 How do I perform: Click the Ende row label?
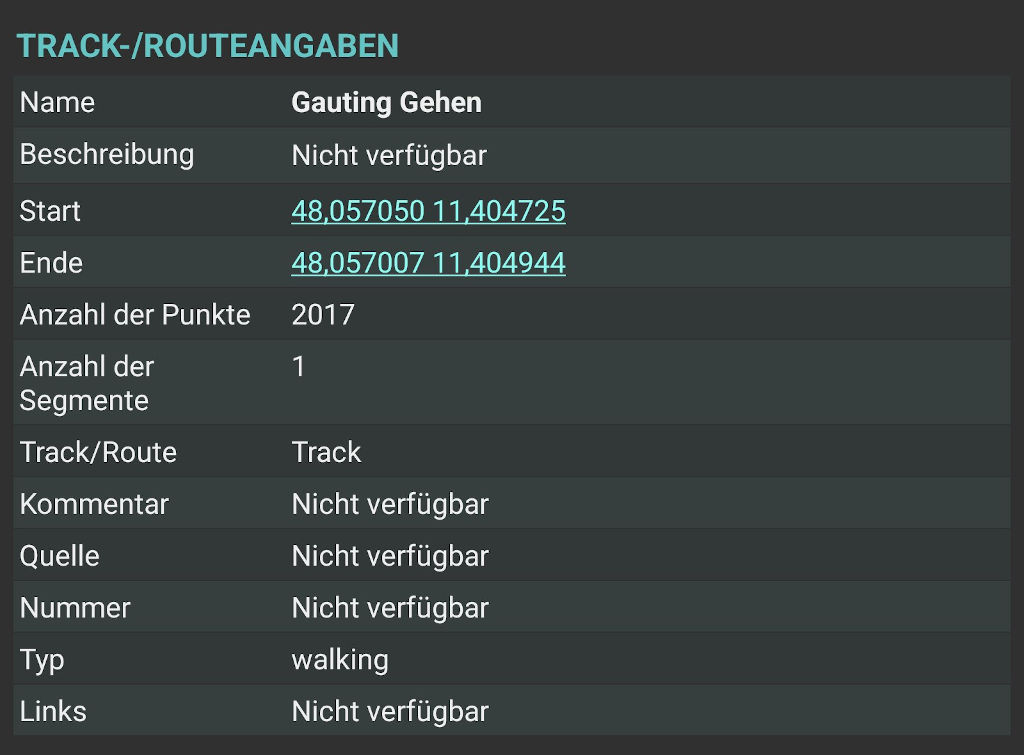pos(51,263)
